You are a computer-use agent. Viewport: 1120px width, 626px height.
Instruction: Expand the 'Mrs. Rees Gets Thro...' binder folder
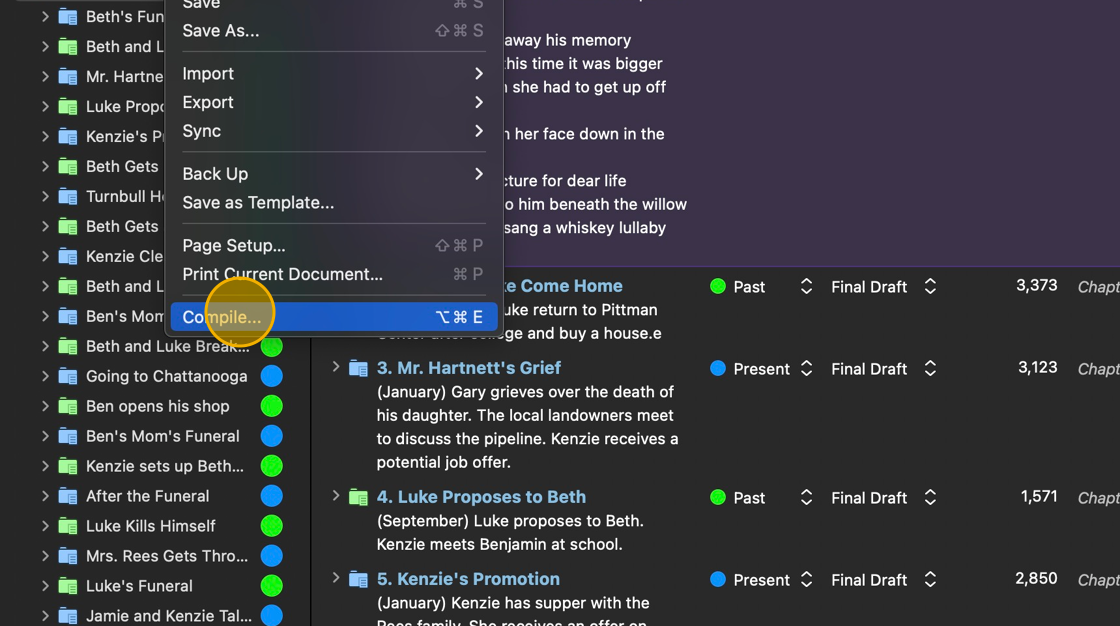click(x=45, y=556)
